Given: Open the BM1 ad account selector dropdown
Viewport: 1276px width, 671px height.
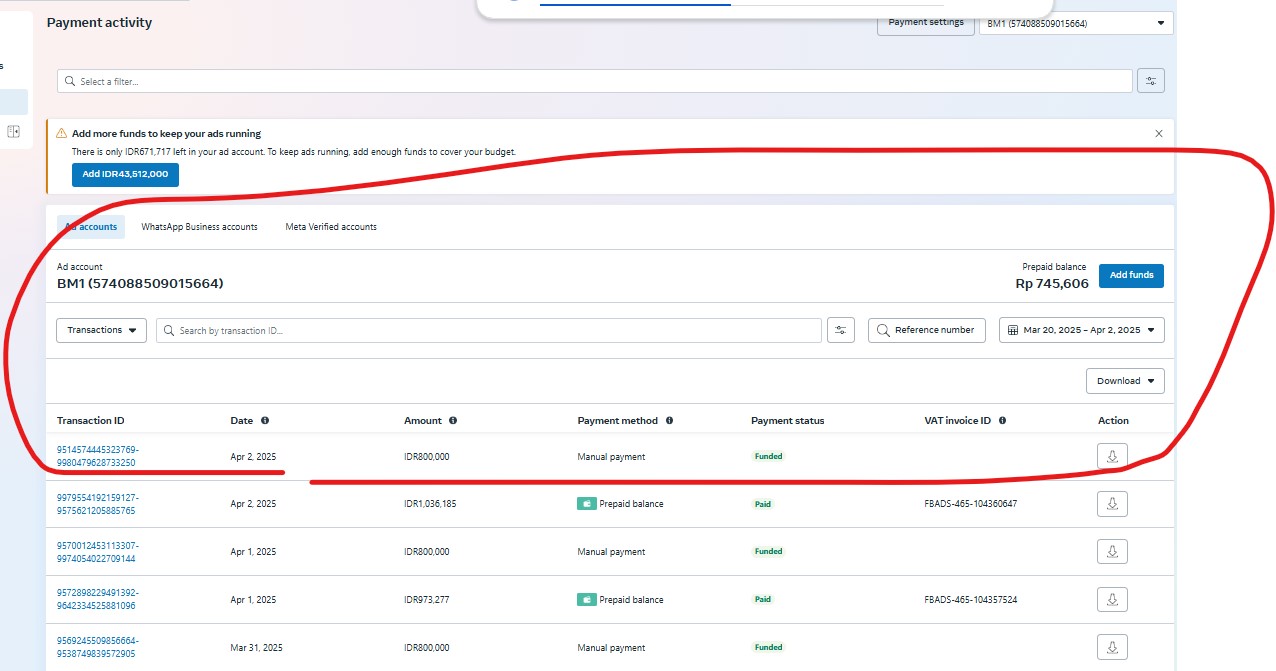Looking at the screenshot, I should click(x=1075, y=23).
